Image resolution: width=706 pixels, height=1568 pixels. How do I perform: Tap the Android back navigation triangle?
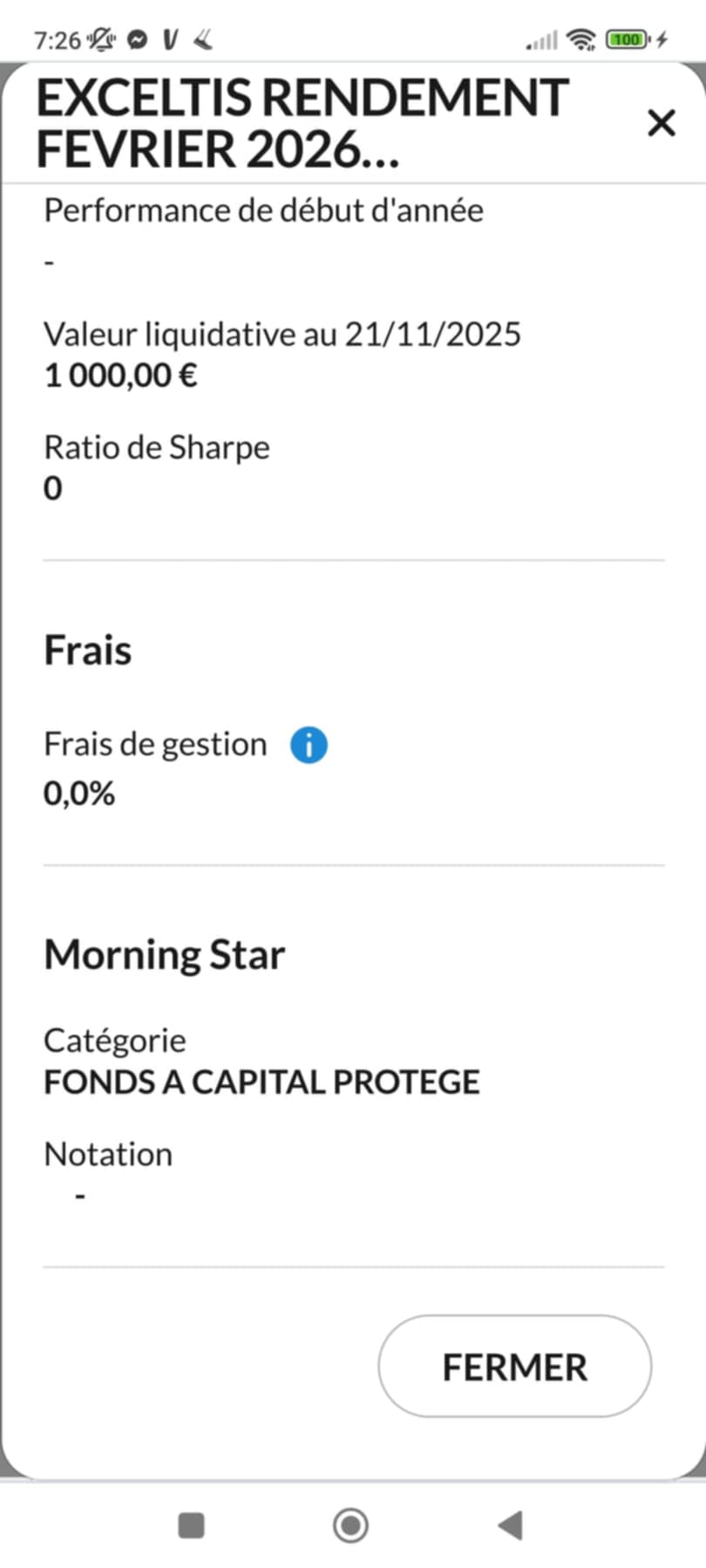pos(510,1525)
